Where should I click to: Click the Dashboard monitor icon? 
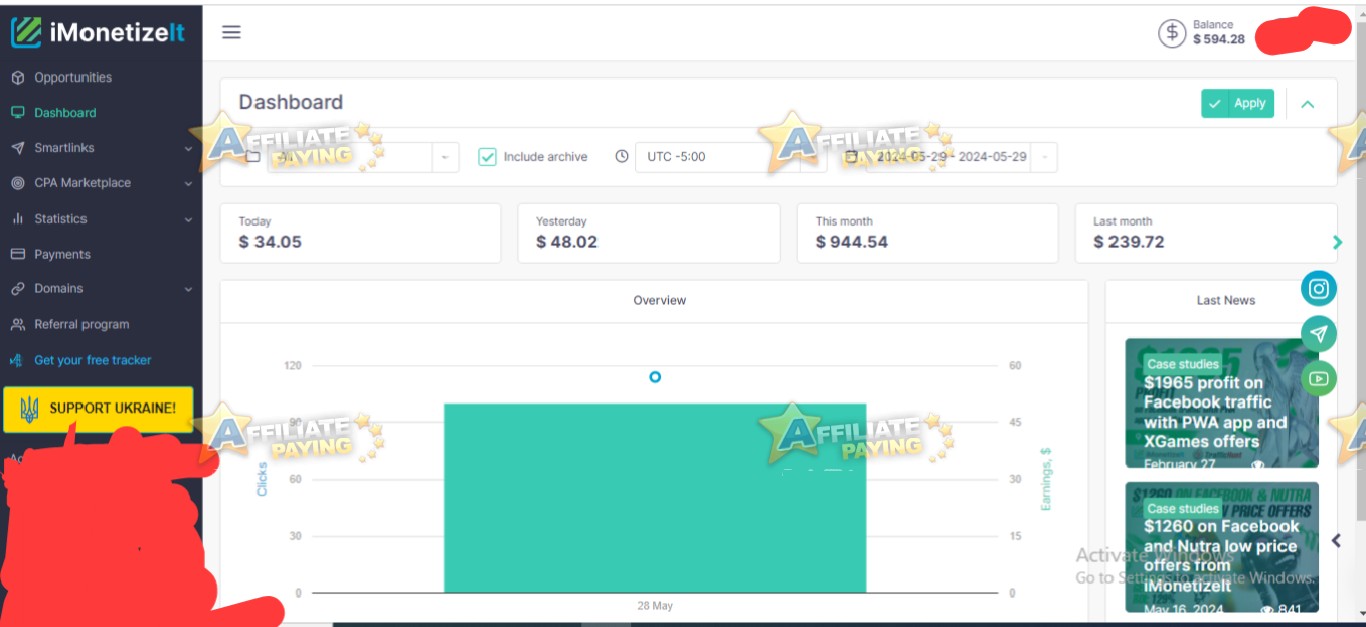(17, 113)
